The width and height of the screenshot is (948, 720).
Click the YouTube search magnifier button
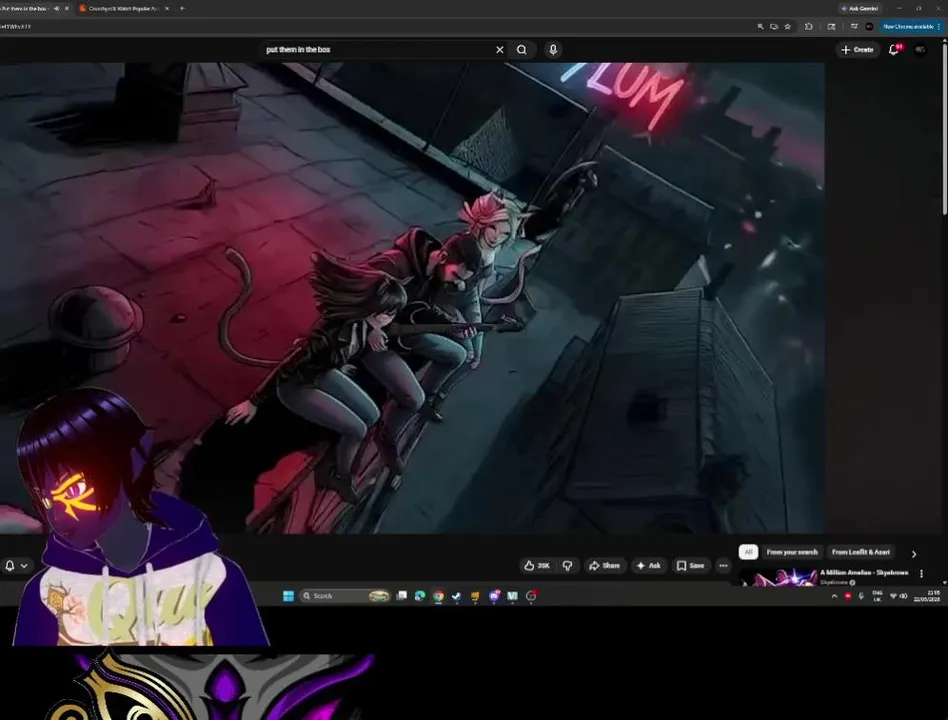(522, 50)
